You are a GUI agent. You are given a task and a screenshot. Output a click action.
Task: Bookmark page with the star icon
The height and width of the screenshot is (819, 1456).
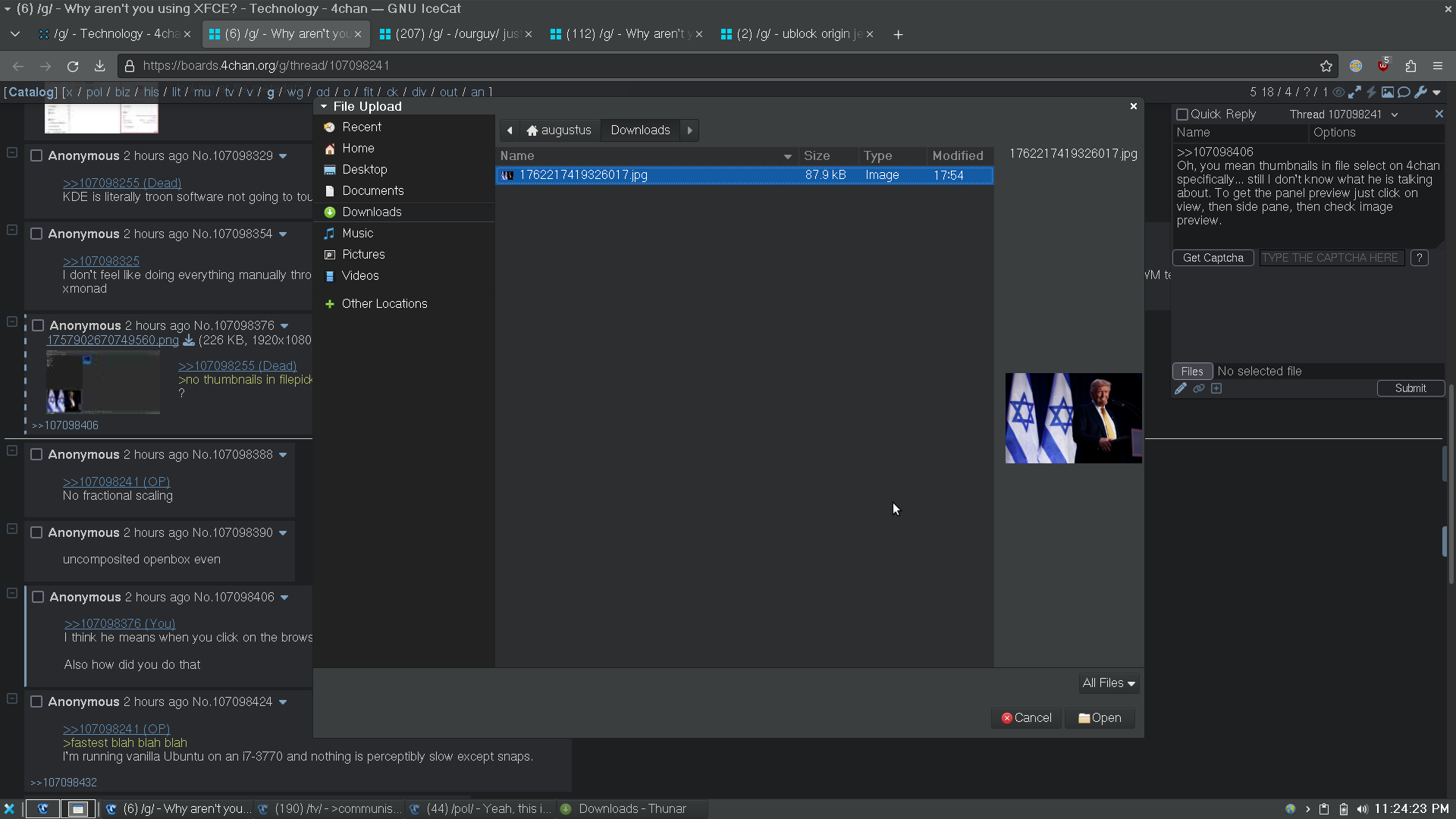pos(1326,66)
